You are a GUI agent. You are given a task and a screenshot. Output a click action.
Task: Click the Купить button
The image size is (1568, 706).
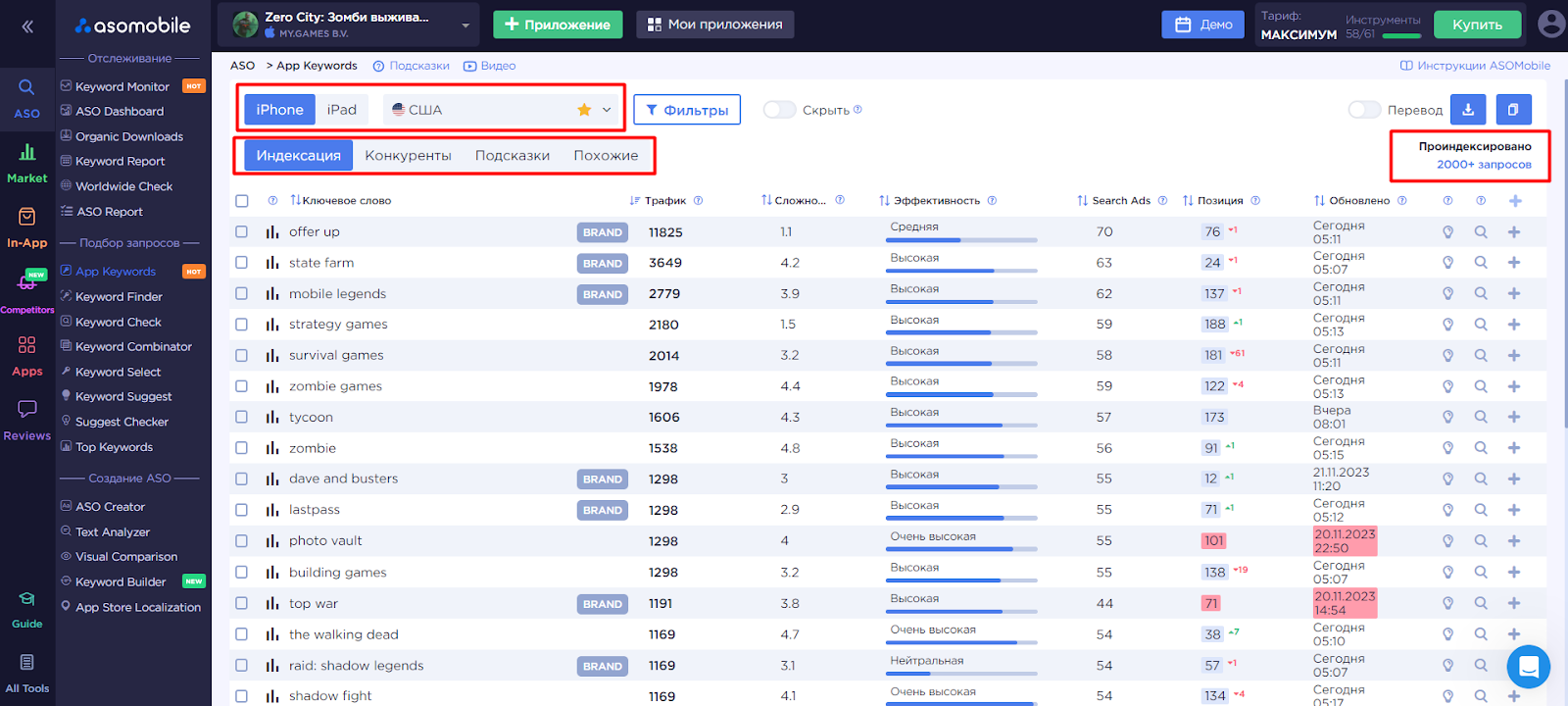1477,25
